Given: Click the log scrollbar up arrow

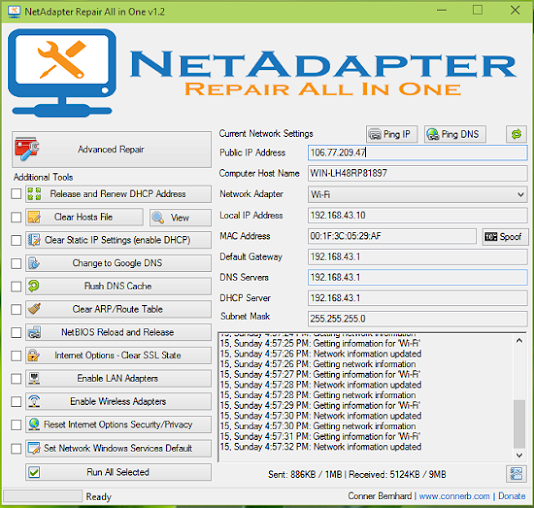Looking at the screenshot, I should coord(519,340).
